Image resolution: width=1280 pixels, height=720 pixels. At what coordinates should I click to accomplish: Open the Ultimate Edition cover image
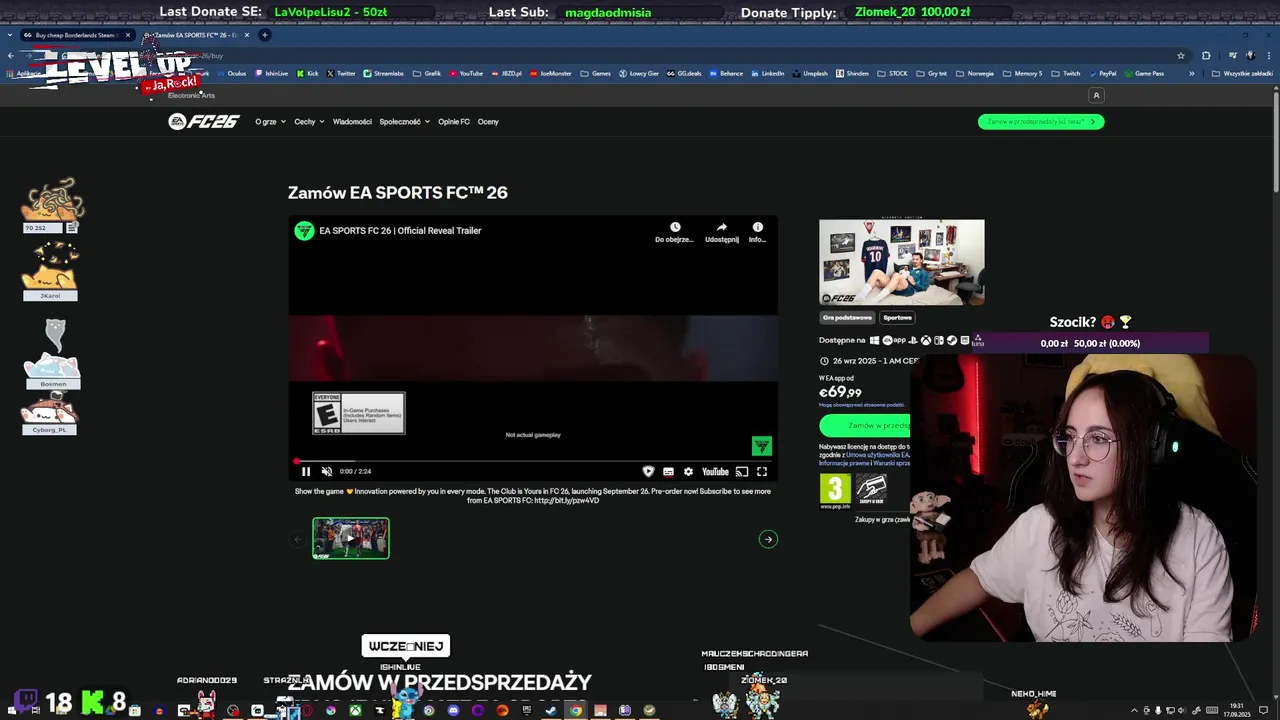(x=902, y=262)
